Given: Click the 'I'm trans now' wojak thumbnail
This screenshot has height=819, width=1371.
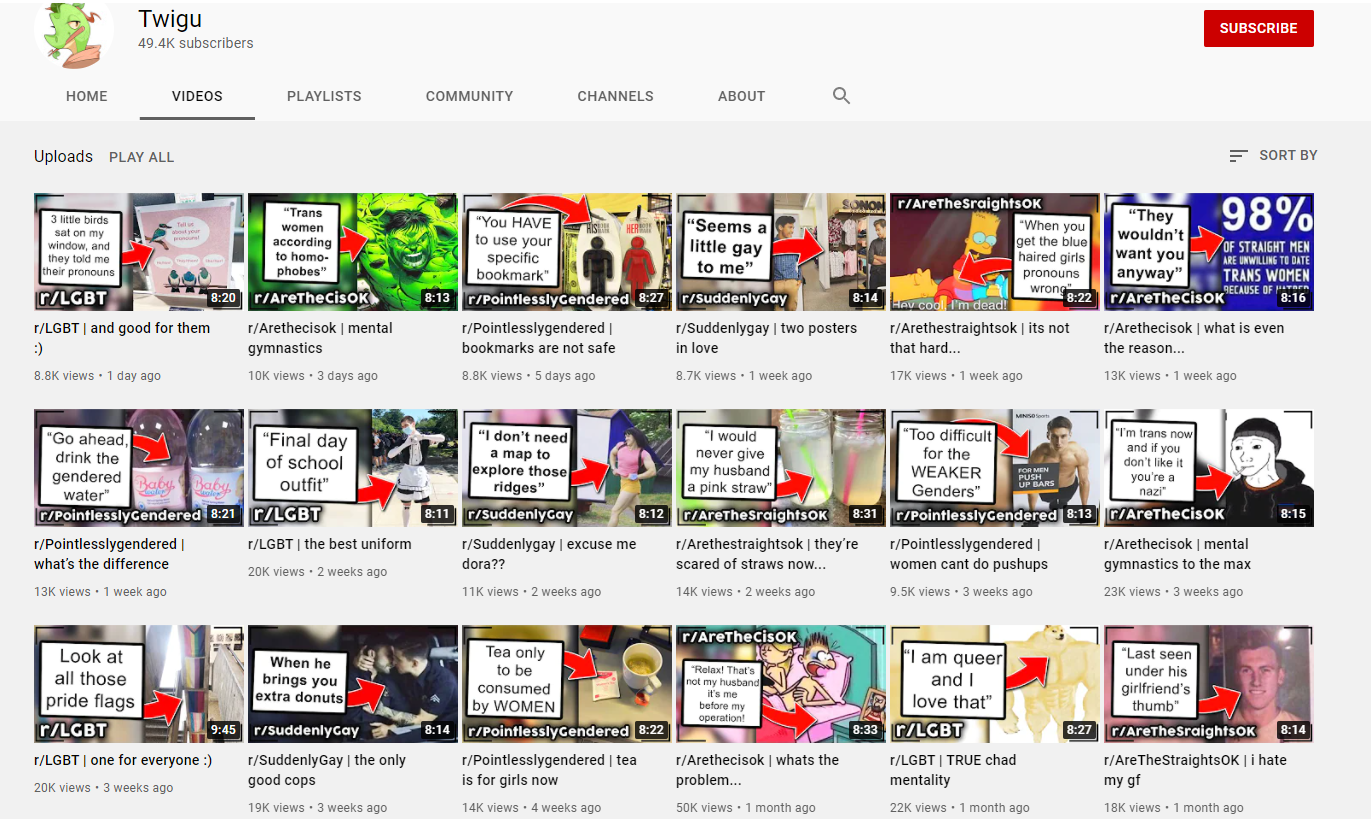Looking at the screenshot, I should pyautogui.click(x=1209, y=468).
